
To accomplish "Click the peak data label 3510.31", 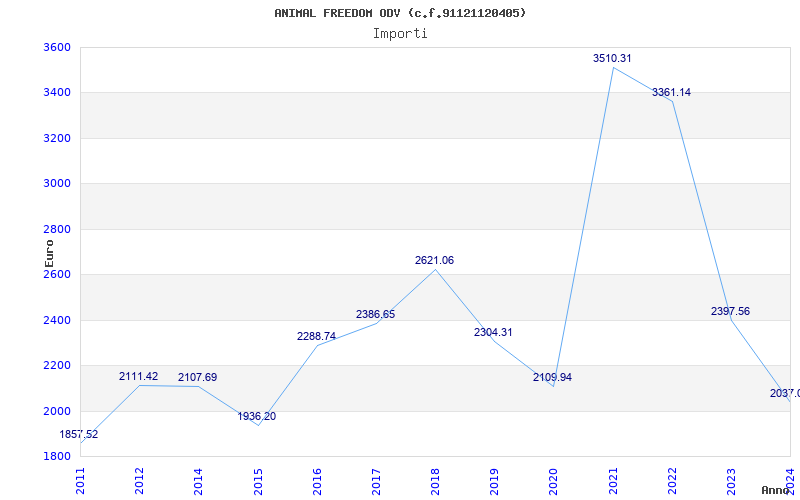I will click(x=612, y=58).
